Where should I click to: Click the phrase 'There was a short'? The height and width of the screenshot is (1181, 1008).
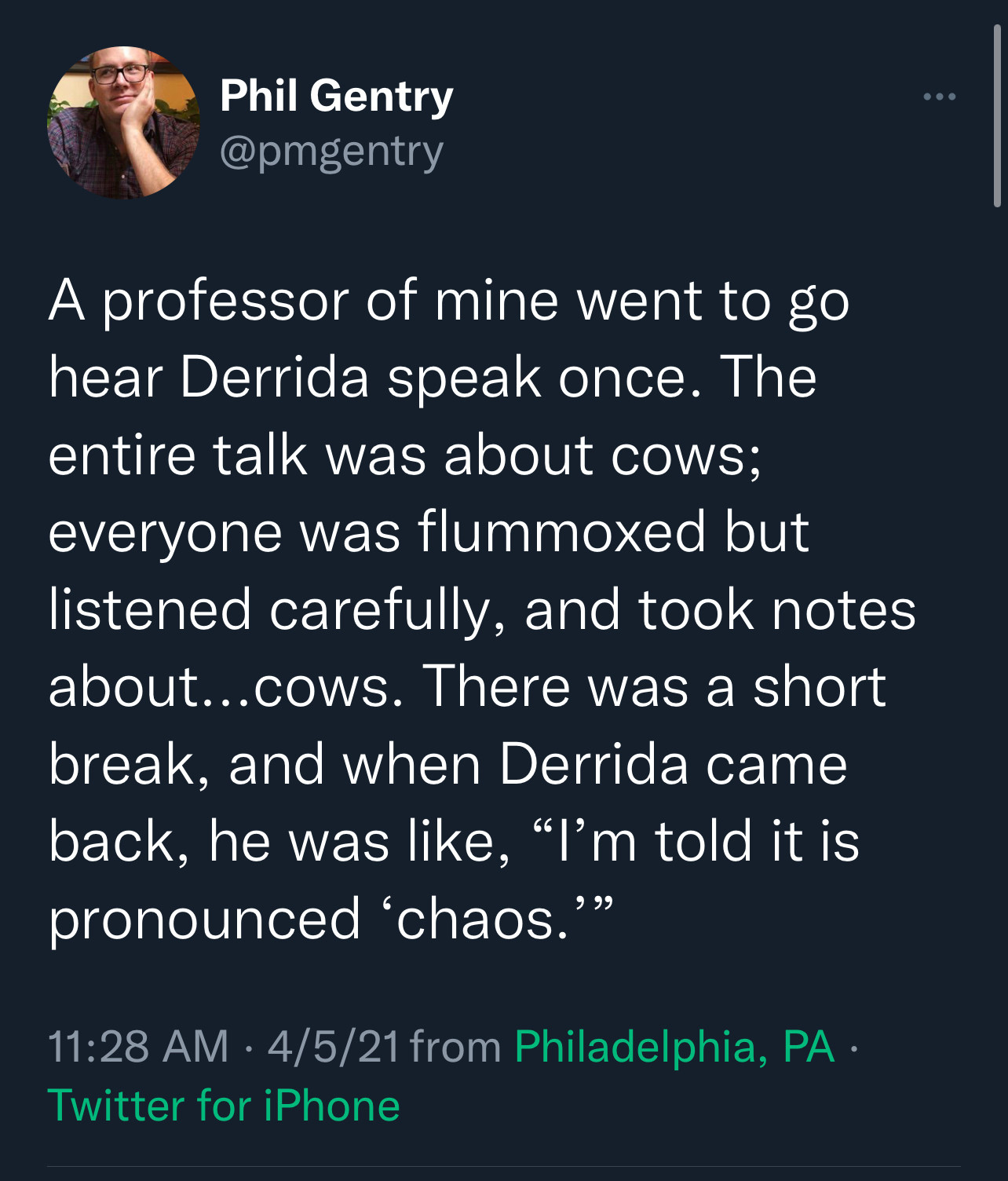point(654,687)
